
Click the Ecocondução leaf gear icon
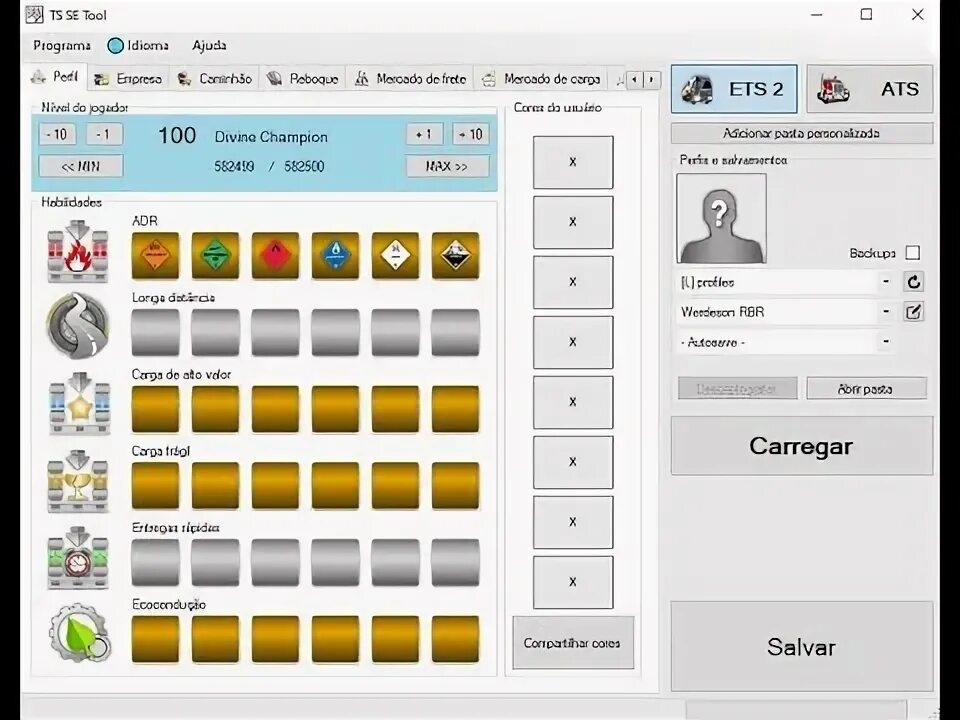pyautogui.click(x=80, y=634)
